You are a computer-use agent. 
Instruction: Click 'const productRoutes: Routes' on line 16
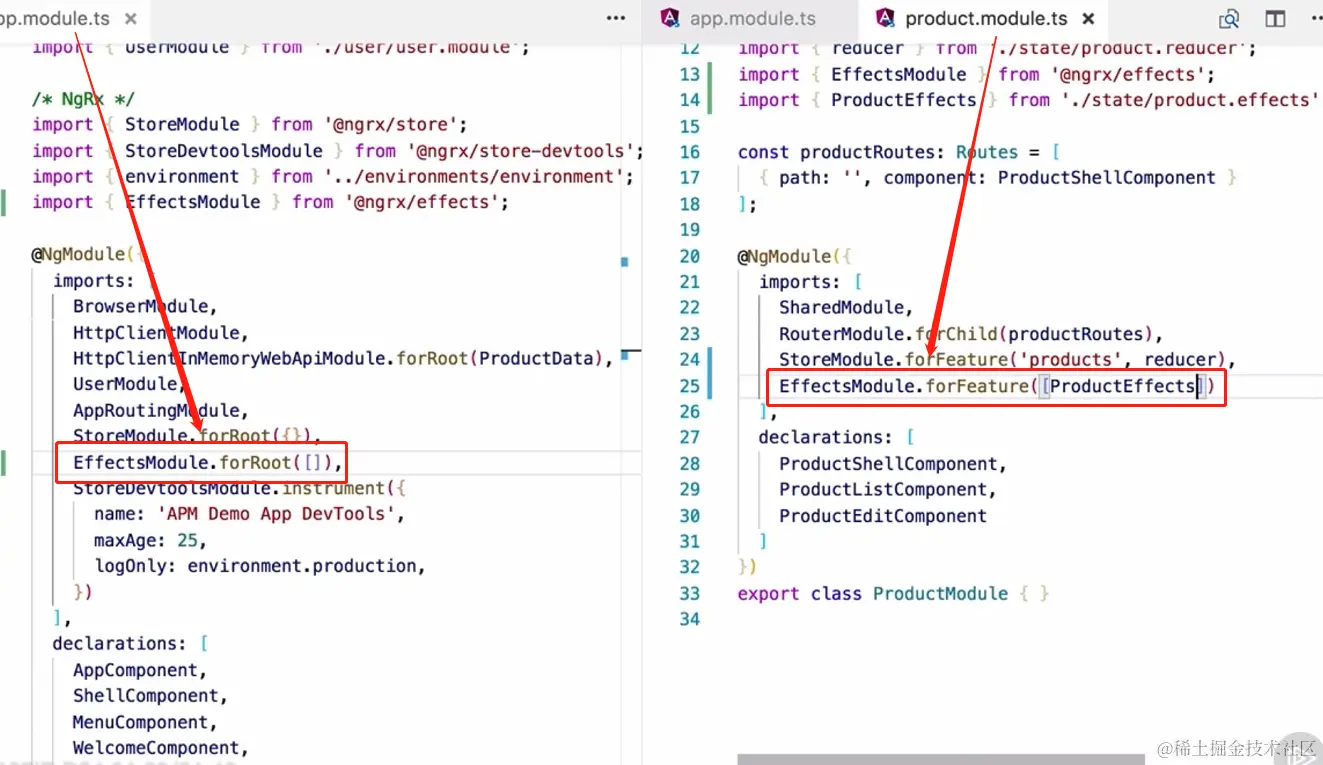[878, 153]
